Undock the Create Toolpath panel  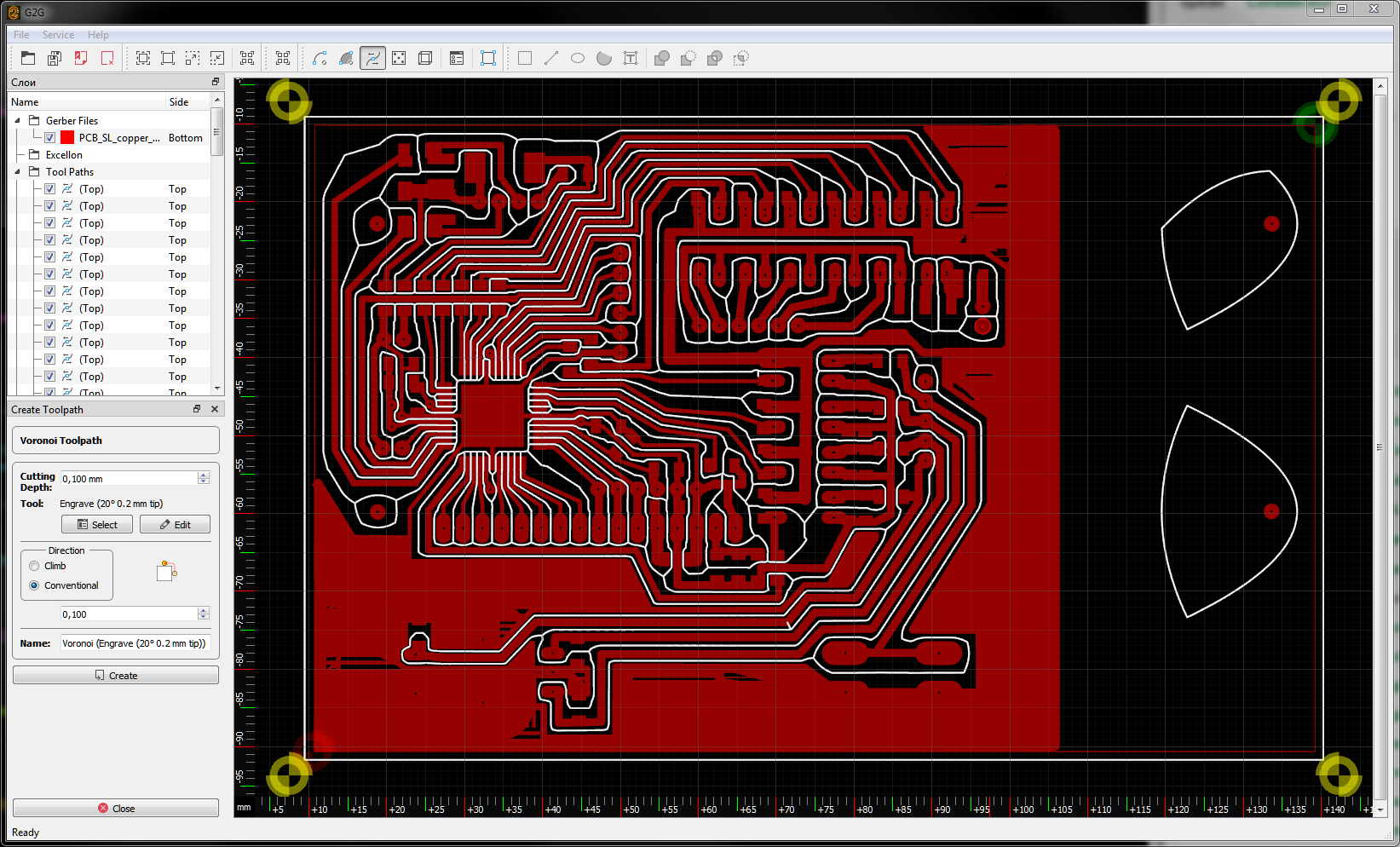(197, 409)
